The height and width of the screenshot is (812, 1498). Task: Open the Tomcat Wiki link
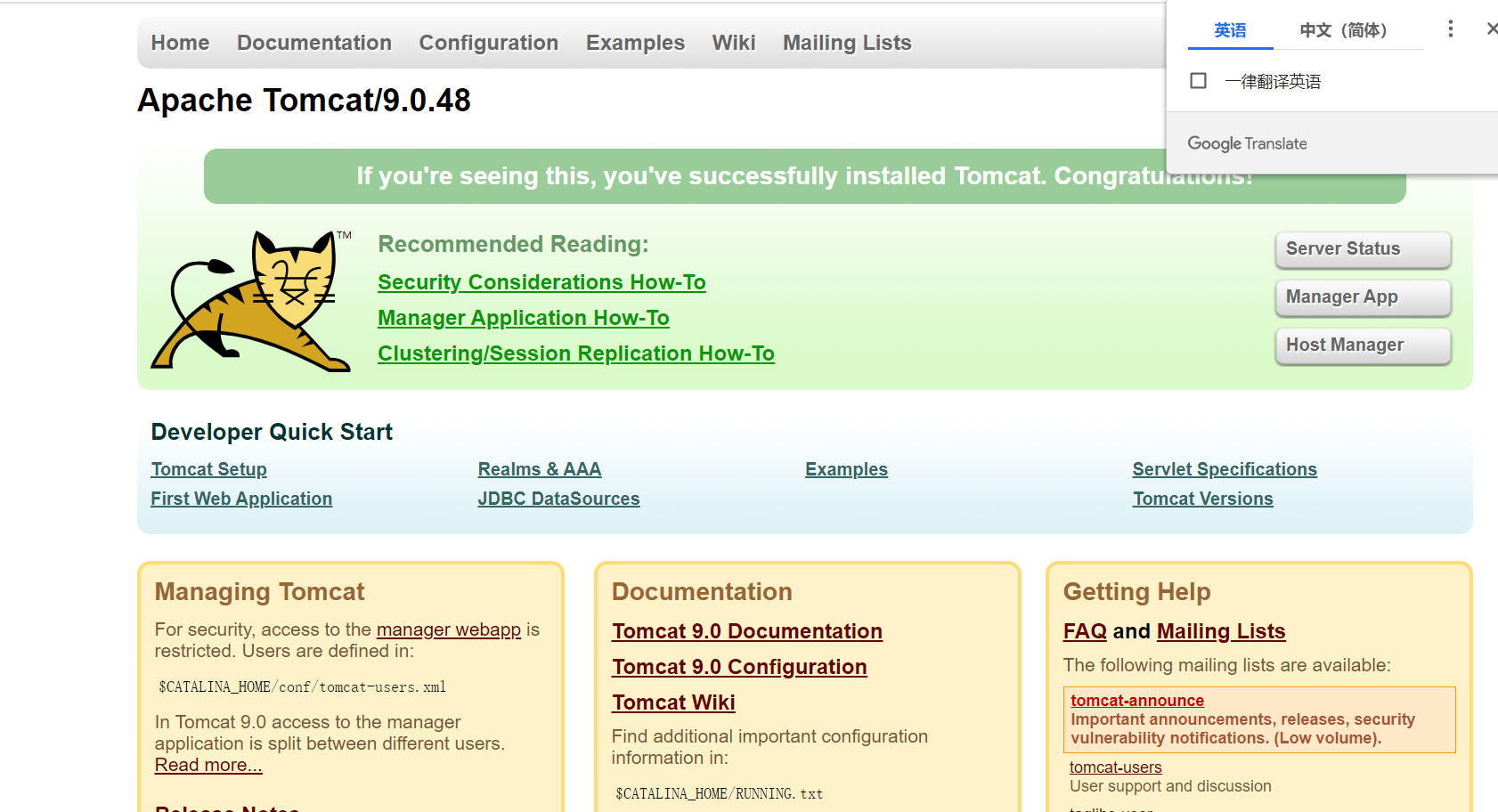click(673, 702)
